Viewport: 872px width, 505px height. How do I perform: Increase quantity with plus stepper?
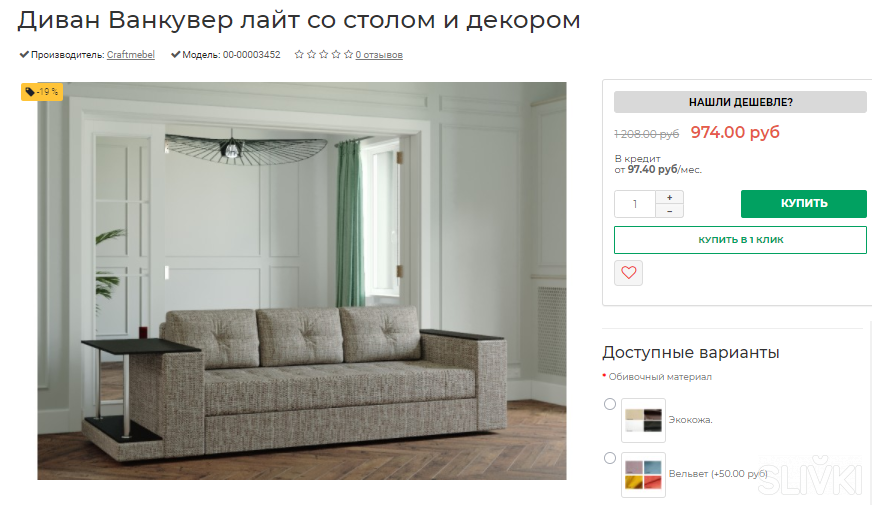[x=670, y=197]
